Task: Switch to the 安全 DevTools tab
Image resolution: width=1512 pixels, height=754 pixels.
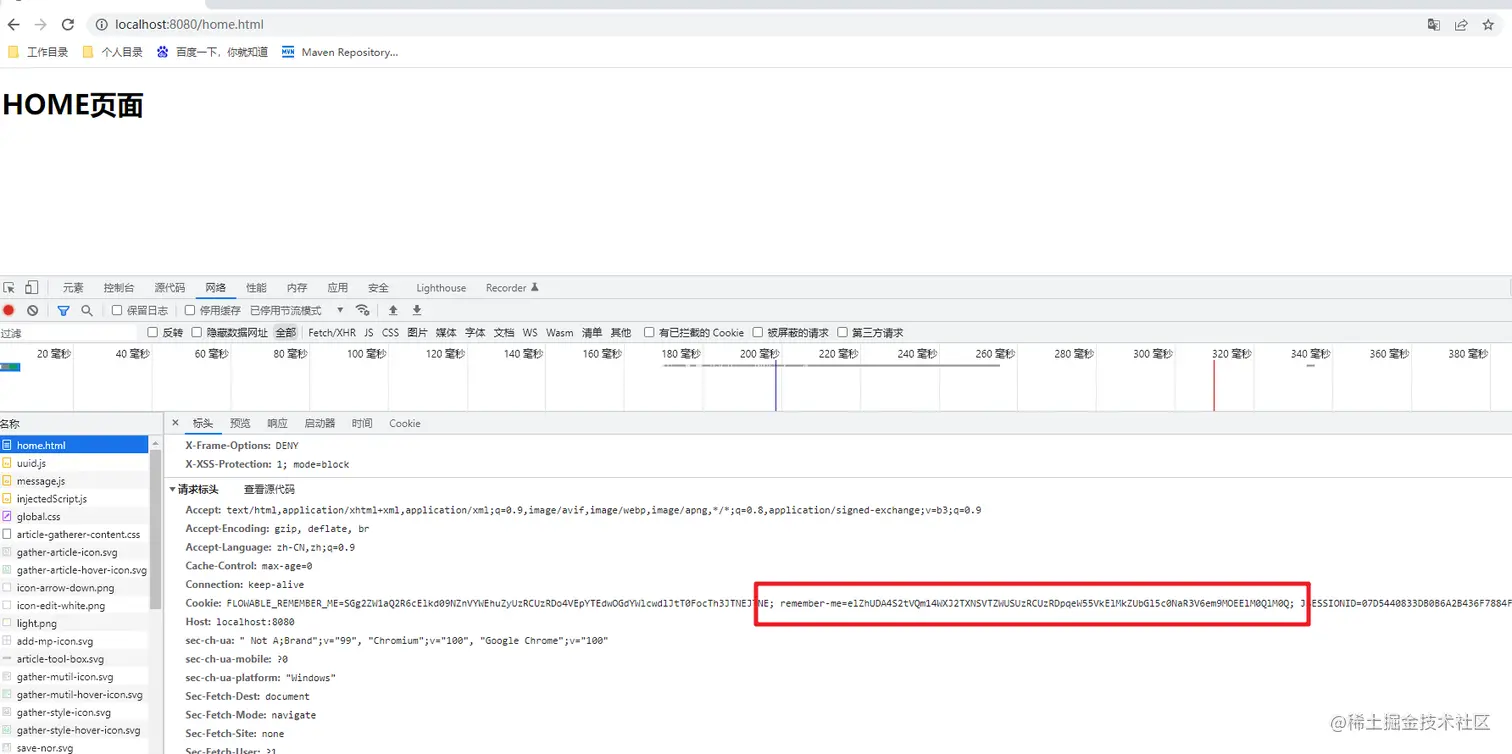Action: [378, 288]
